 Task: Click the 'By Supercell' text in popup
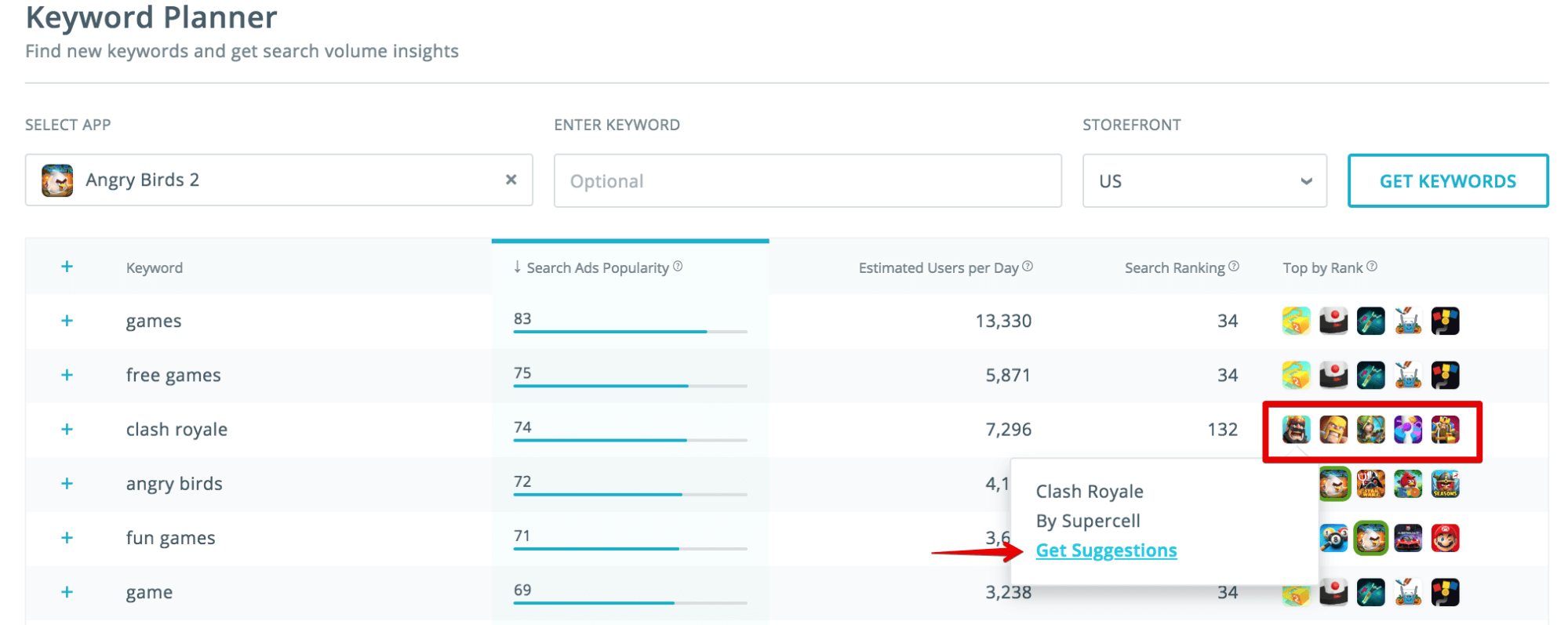click(x=1088, y=521)
